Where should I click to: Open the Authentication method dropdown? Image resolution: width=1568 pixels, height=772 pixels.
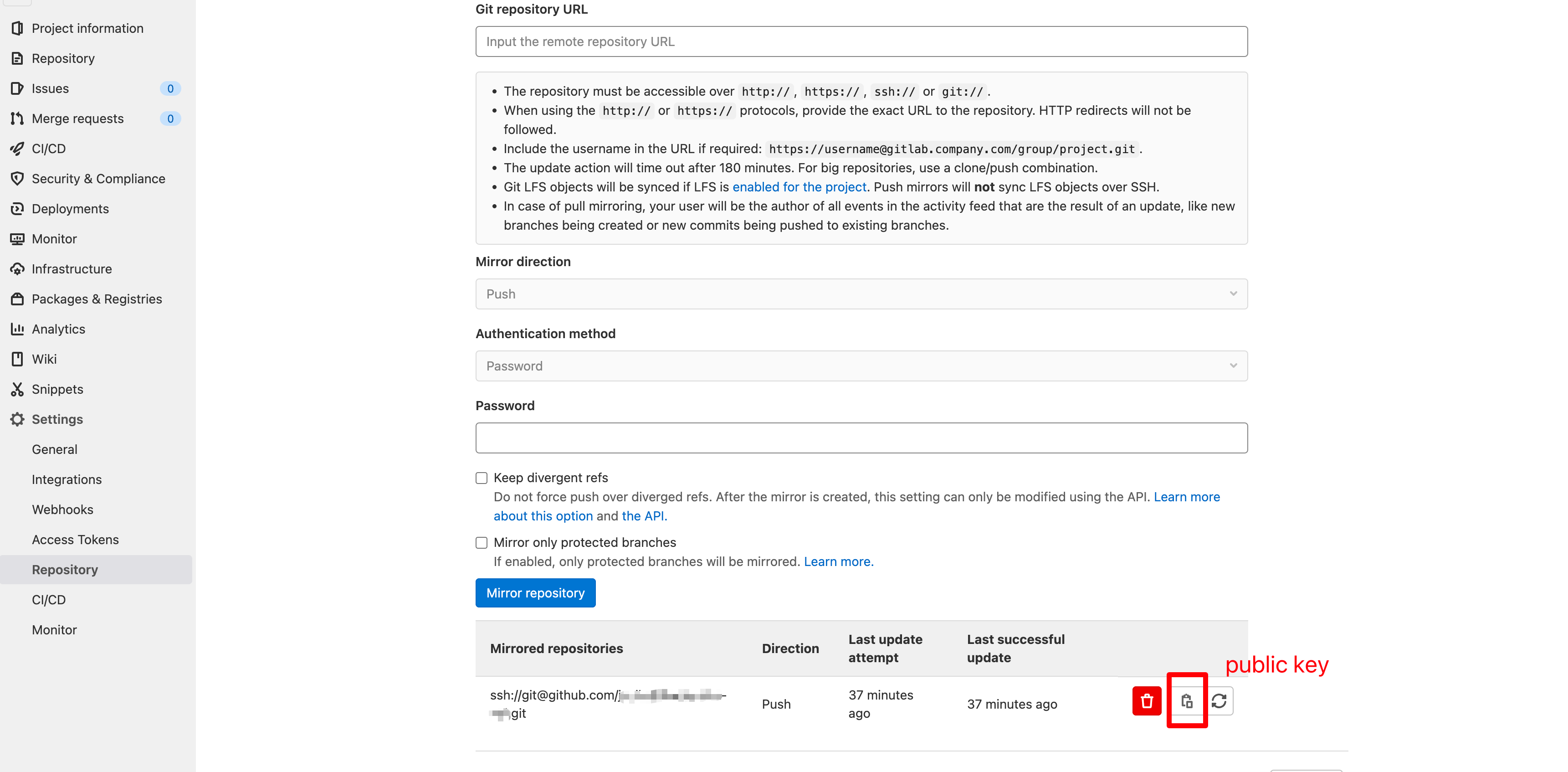point(861,366)
